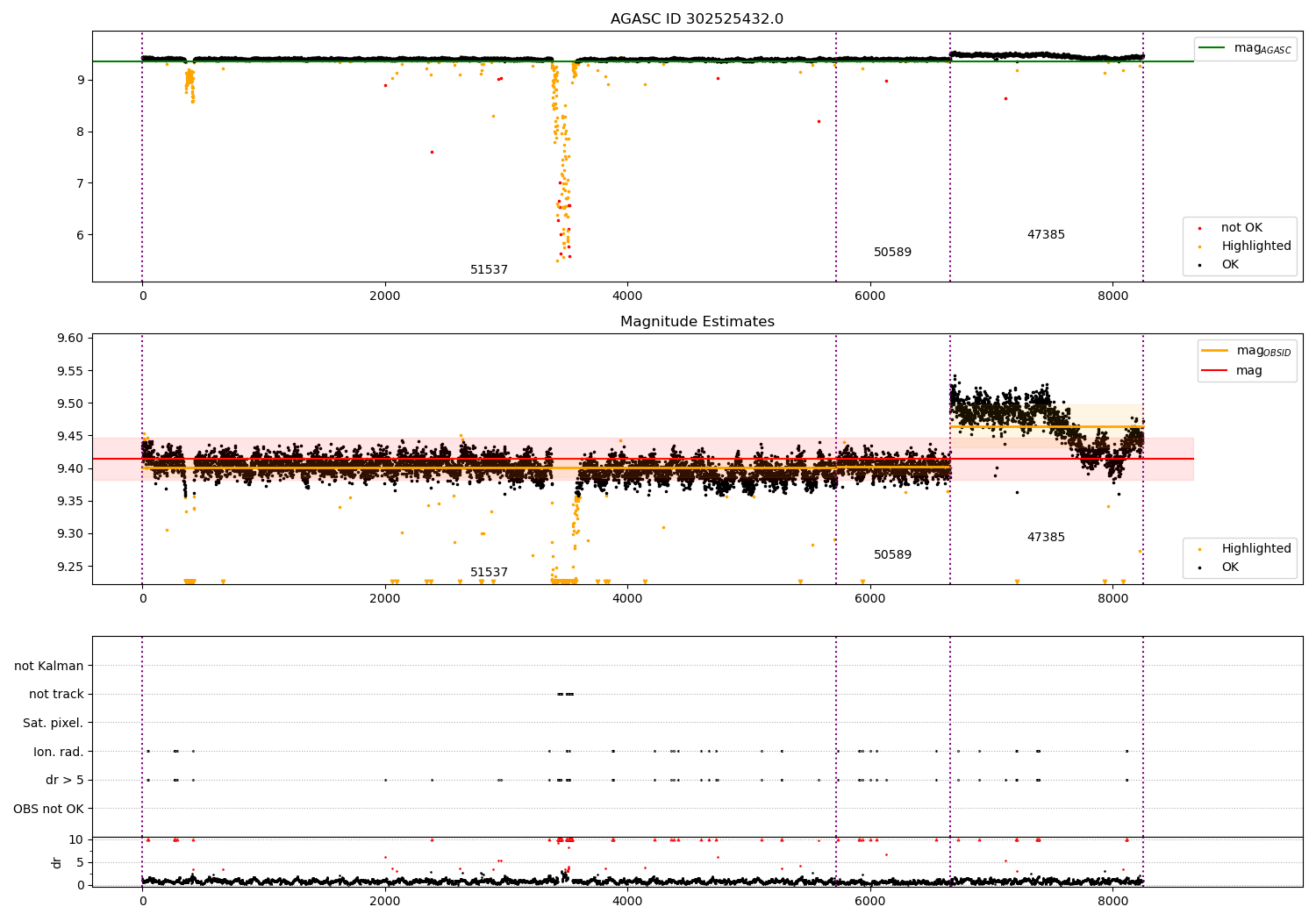Viewport: 1316px width, 921px height.
Task: Click the 9.40 y-tick in middle plot
Action: tap(68, 469)
